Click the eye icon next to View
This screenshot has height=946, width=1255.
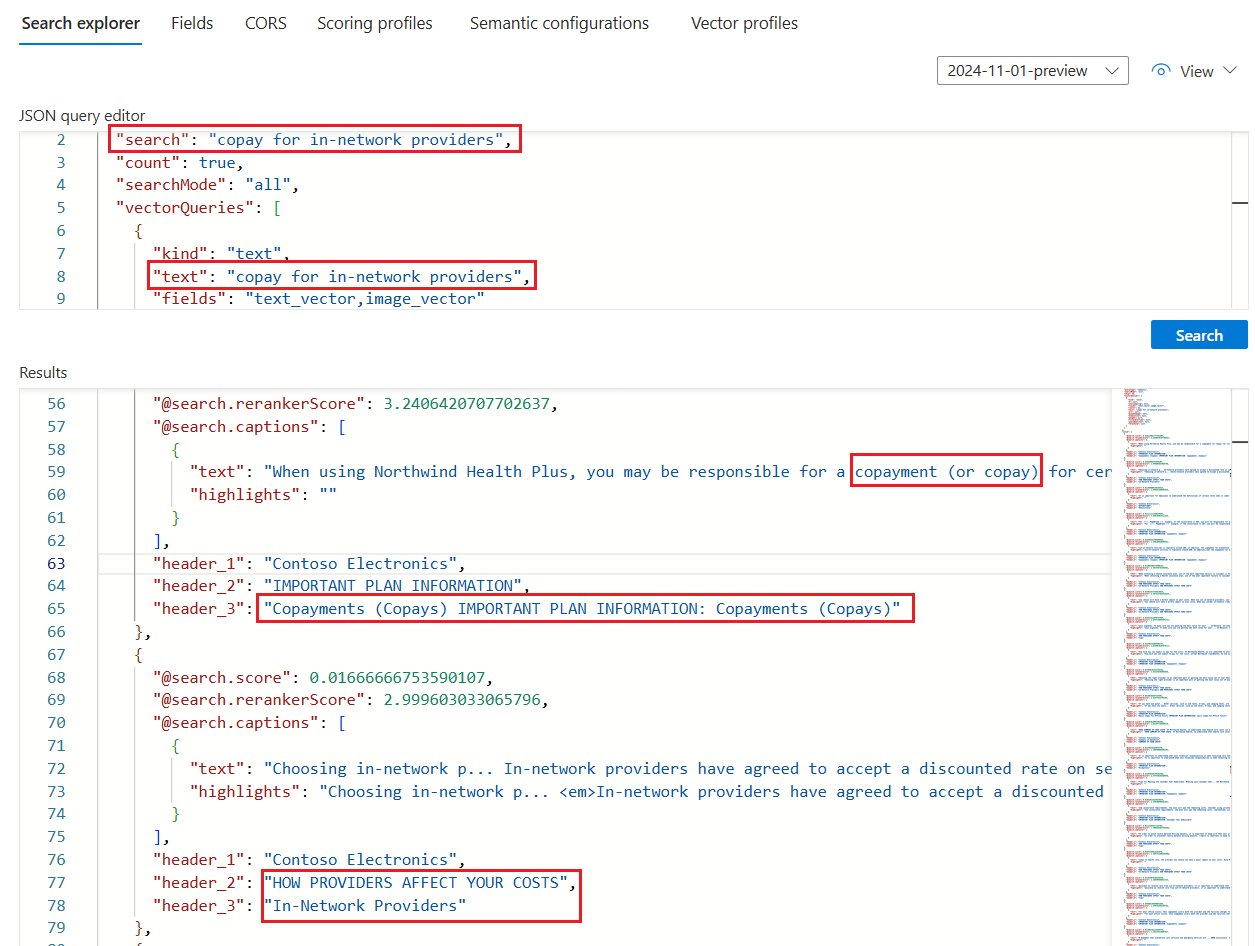(x=1161, y=71)
